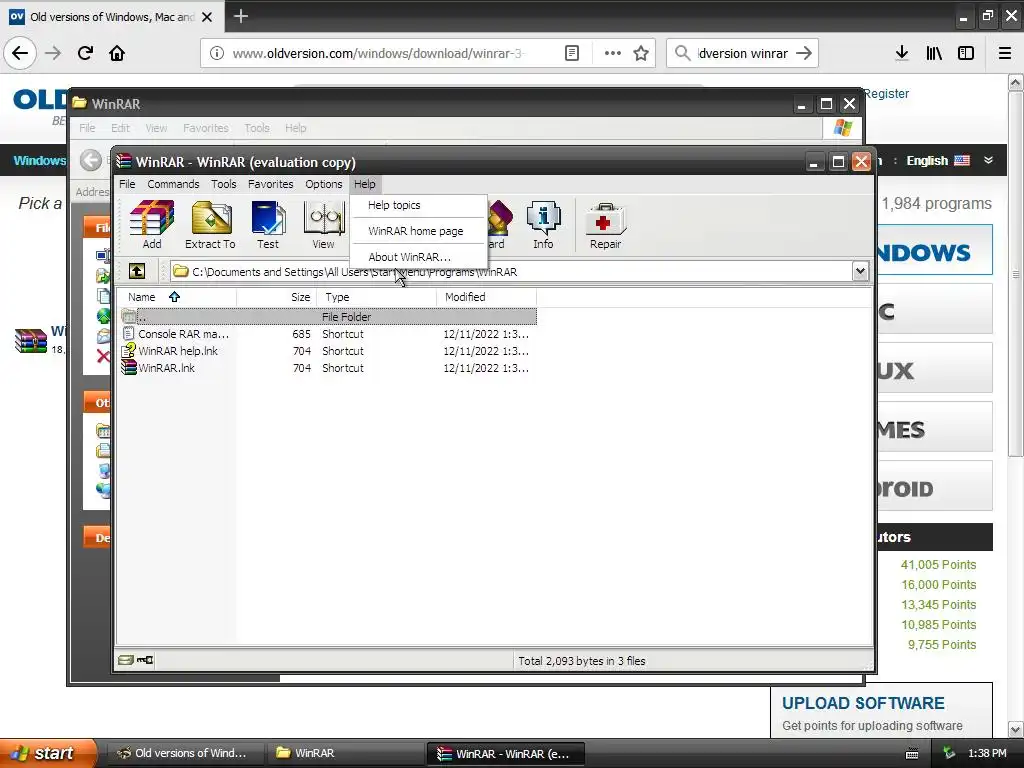The image size is (1024, 768).
Task: Select the parent folder '..' row
Action: pyautogui.click(x=328, y=317)
